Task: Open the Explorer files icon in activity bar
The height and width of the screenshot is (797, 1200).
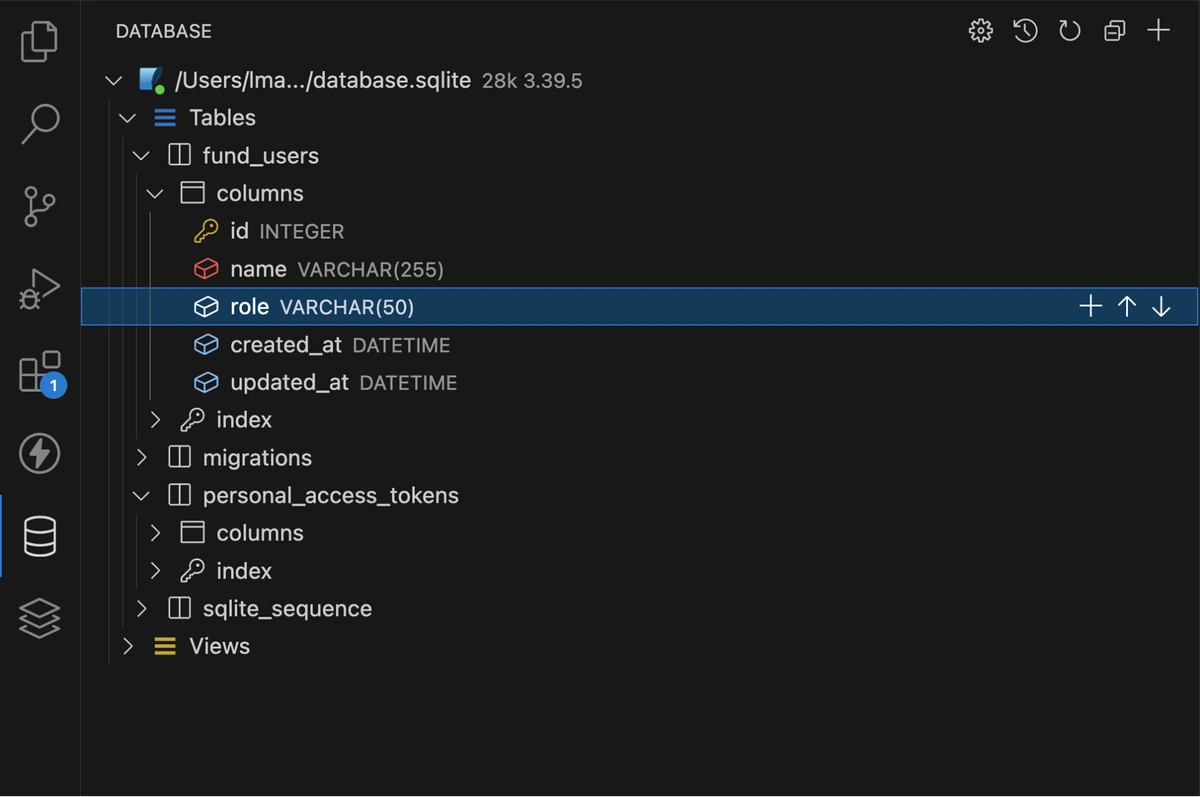Action: 40,42
